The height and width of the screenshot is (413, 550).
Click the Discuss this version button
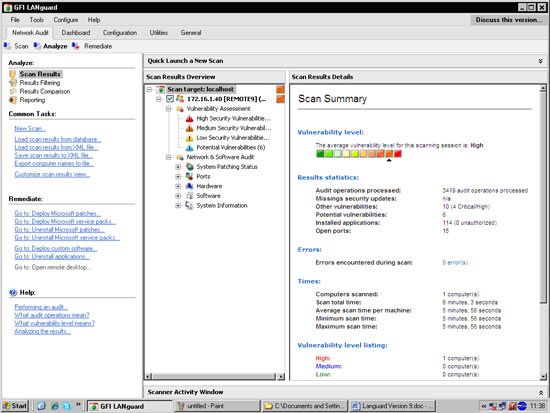click(x=508, y=20)
